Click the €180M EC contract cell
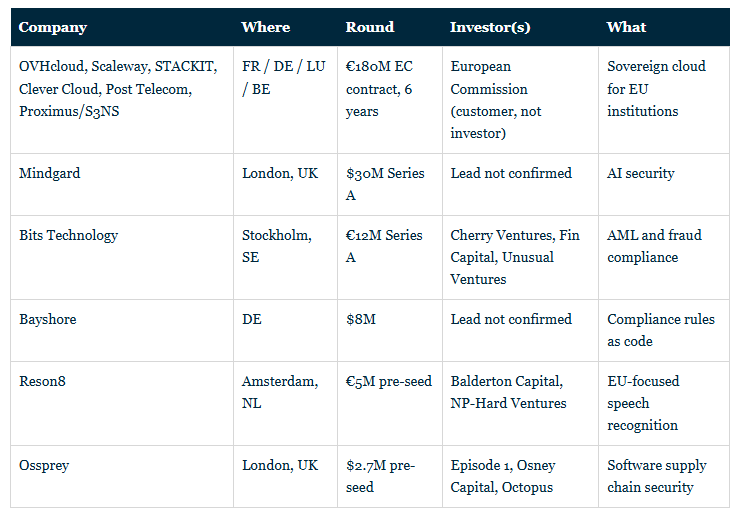 coord(390,100)
